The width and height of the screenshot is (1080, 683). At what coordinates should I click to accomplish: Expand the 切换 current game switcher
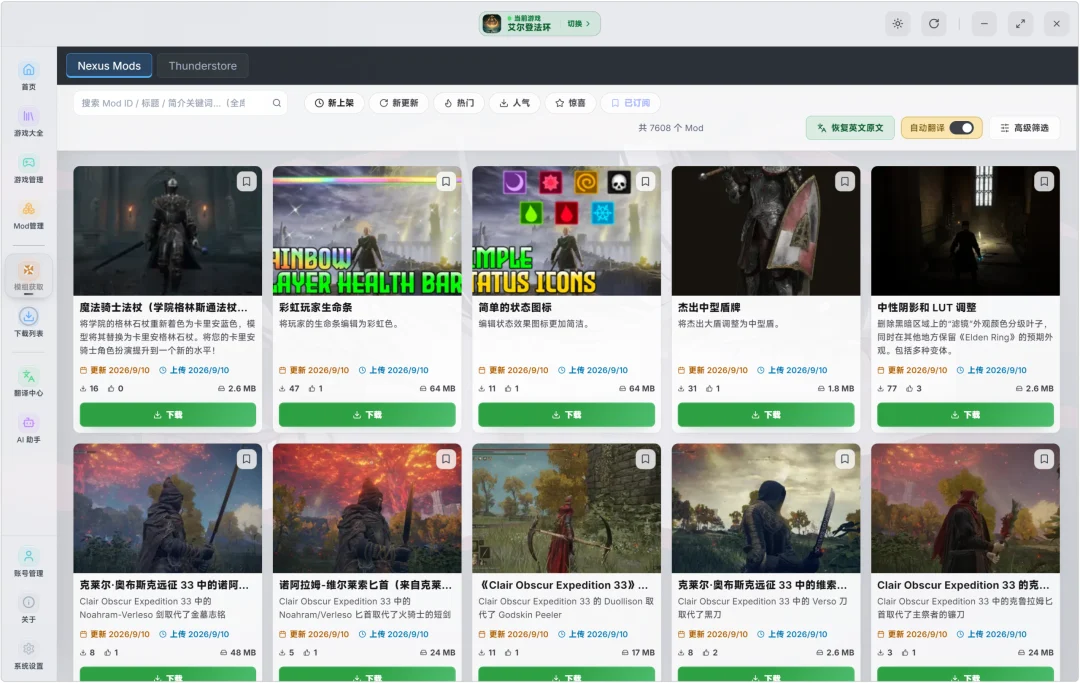click(x=579, y=23)
